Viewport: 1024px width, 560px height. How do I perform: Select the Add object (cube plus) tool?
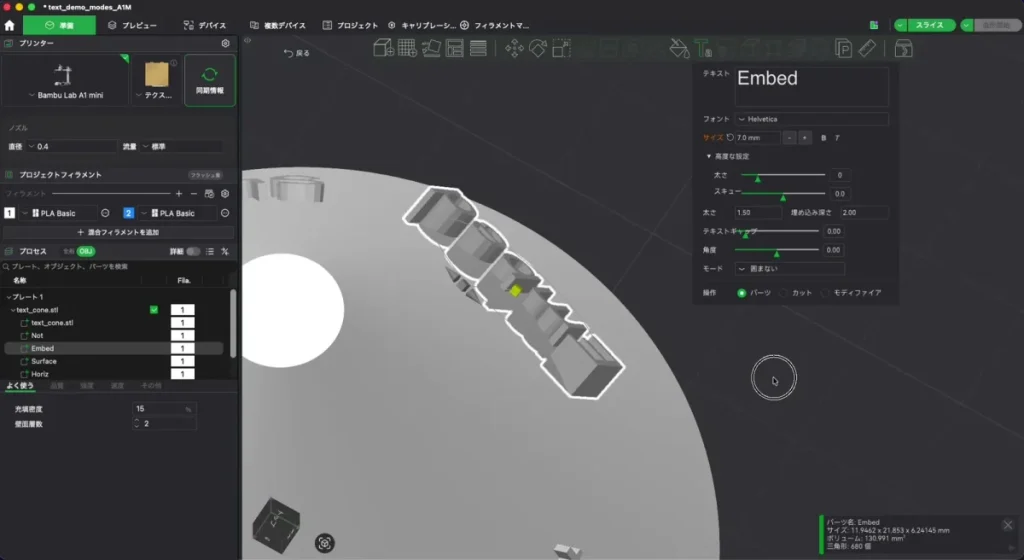[x=383, y=48]
